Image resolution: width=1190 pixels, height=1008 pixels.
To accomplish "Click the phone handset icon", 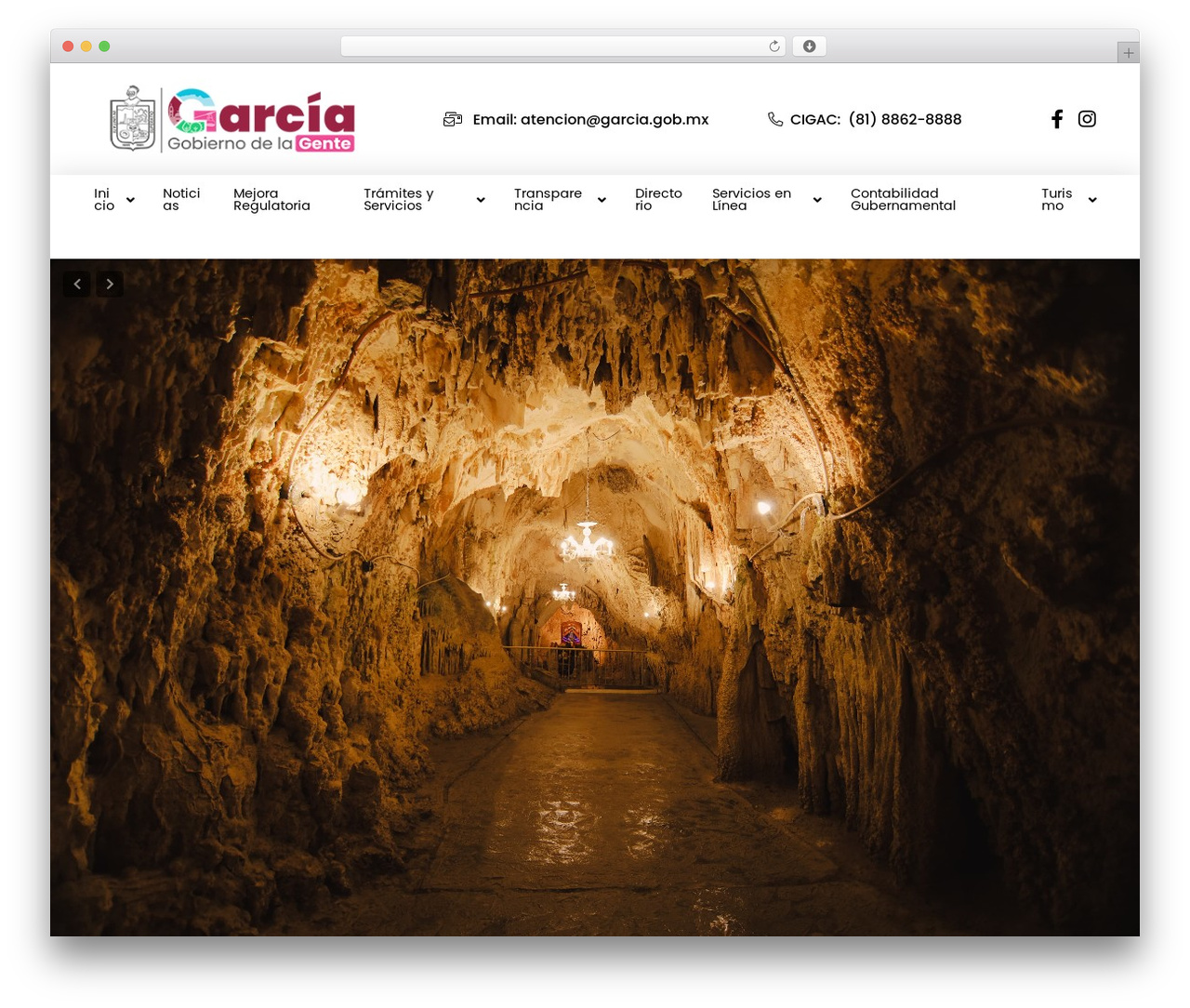I will click(775, 119).
